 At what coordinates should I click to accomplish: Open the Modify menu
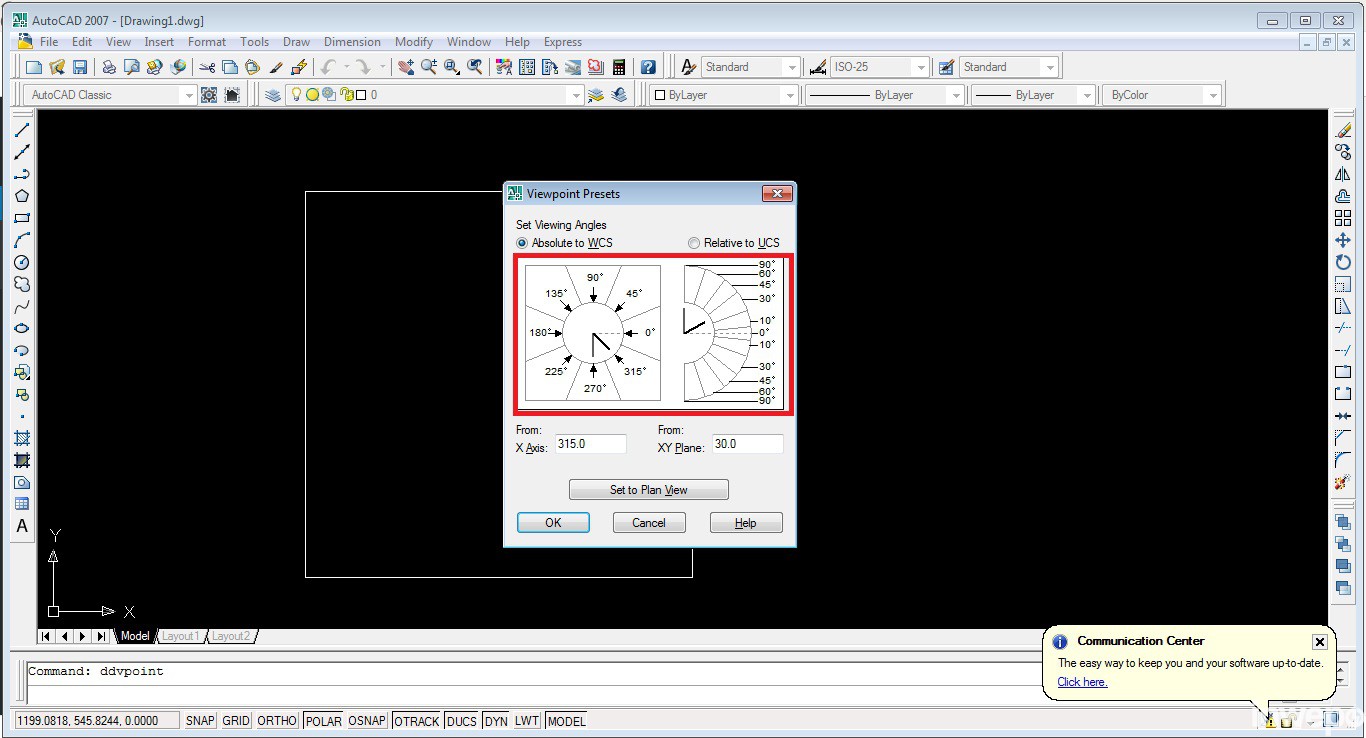click(x=413, y=42)
